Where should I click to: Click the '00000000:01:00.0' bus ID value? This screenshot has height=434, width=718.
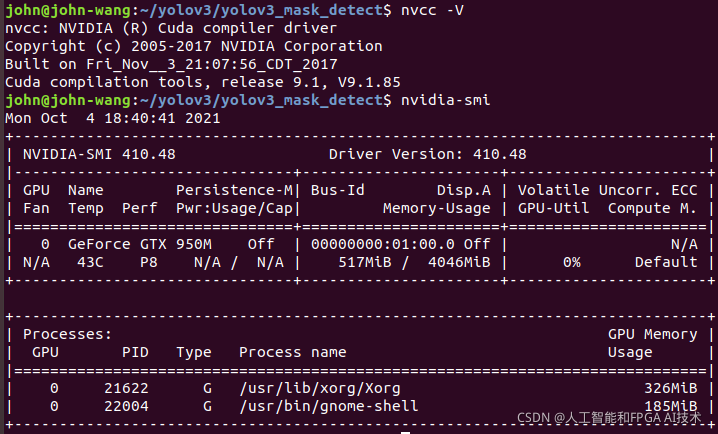[x=383, y=244]
